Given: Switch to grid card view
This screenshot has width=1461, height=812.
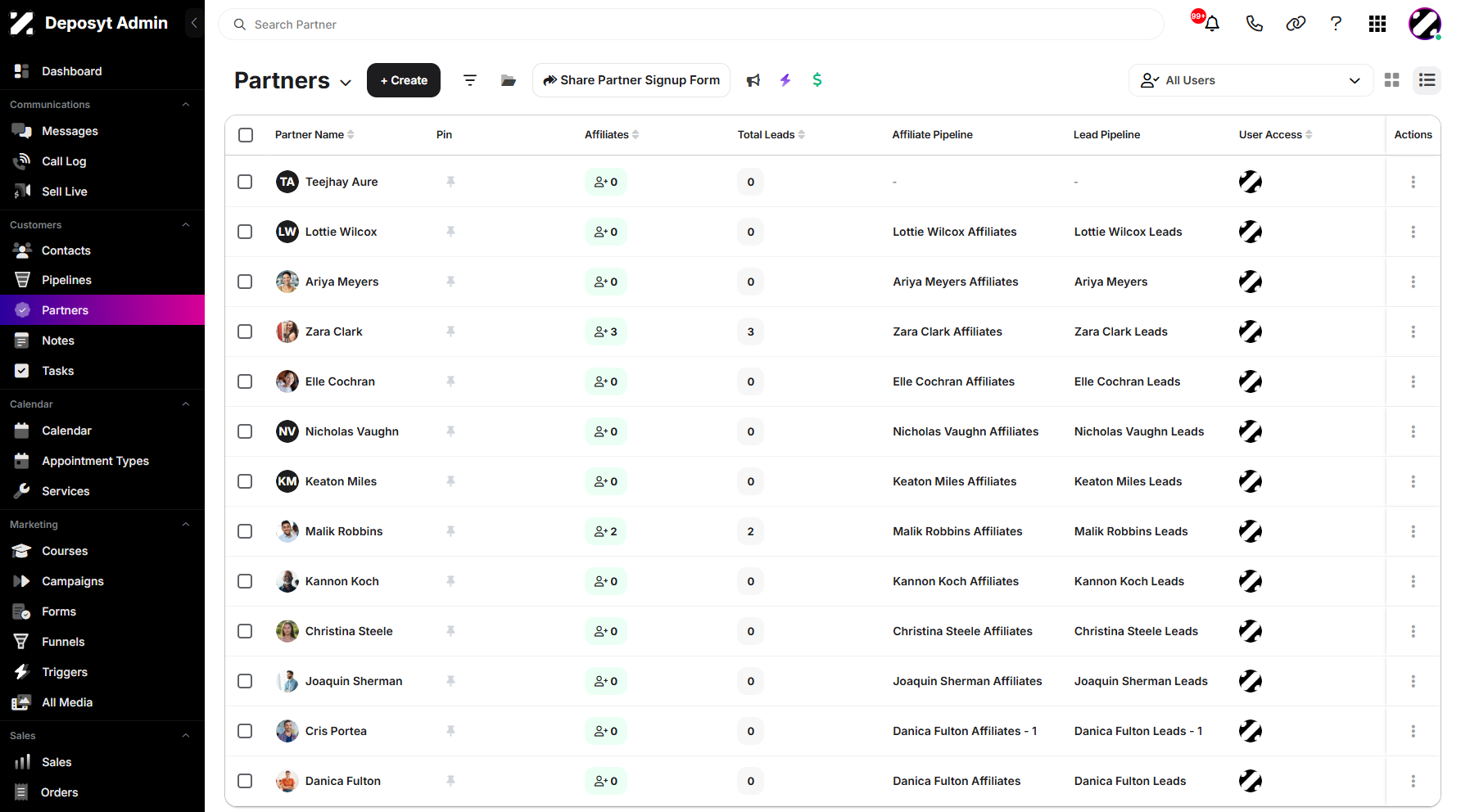Looking at the screenshot, I should 1391,80.
